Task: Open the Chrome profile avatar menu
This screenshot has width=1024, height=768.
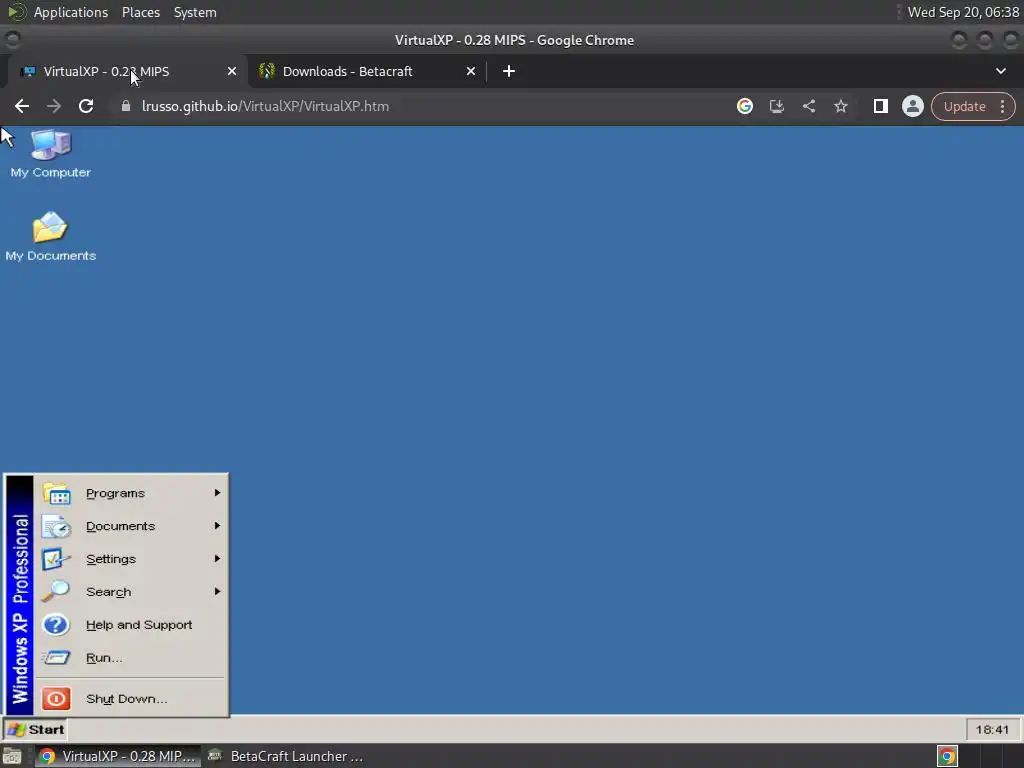Action: pyautogui.click(x=912, y=106)
